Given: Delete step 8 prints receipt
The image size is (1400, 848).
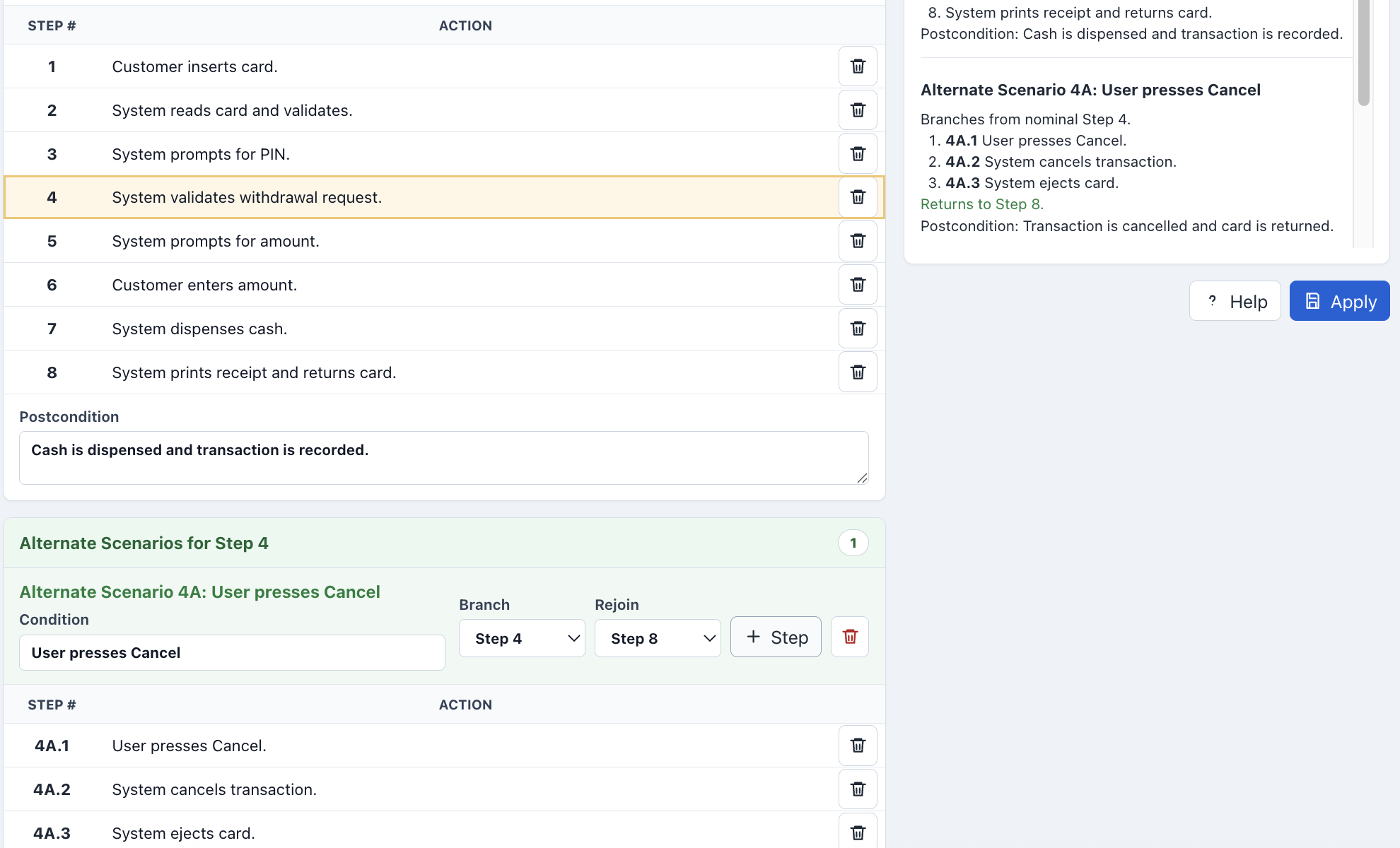Looking at the screenshot, I should (x=858, y=372).
